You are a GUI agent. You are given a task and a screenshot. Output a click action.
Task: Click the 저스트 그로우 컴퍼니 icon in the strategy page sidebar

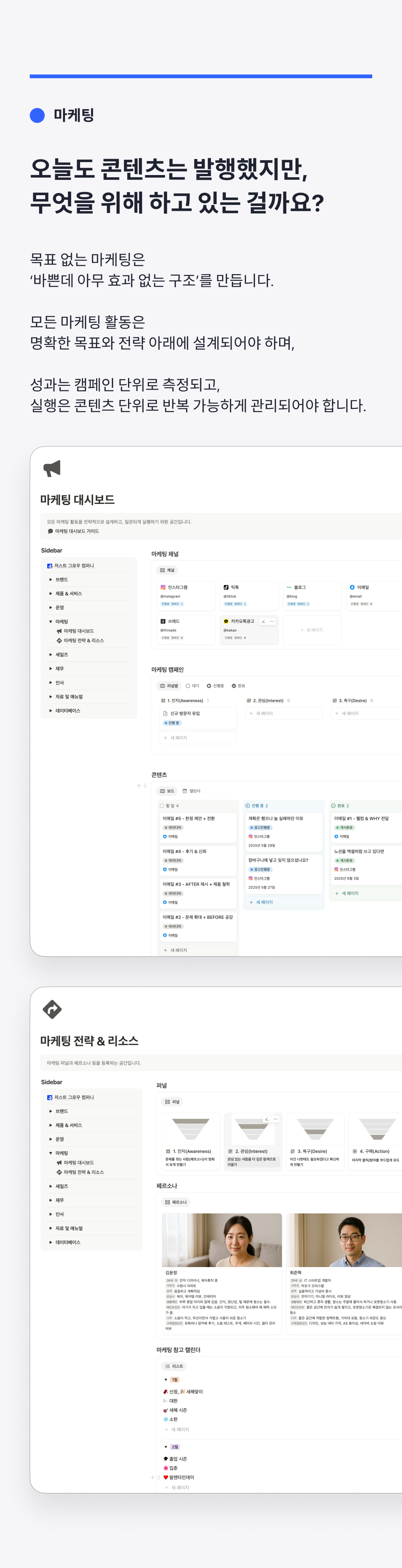pyautogui.click(x=50, y=1098)
